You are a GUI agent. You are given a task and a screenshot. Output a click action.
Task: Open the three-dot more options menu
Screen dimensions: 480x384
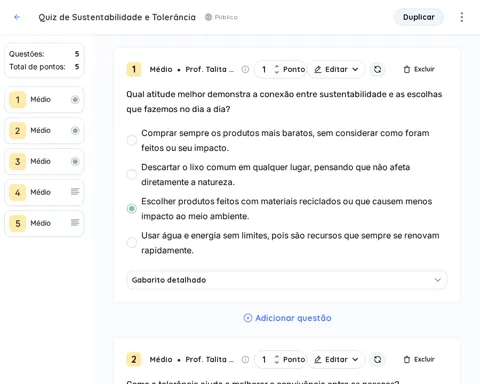(x=462, y=17)
